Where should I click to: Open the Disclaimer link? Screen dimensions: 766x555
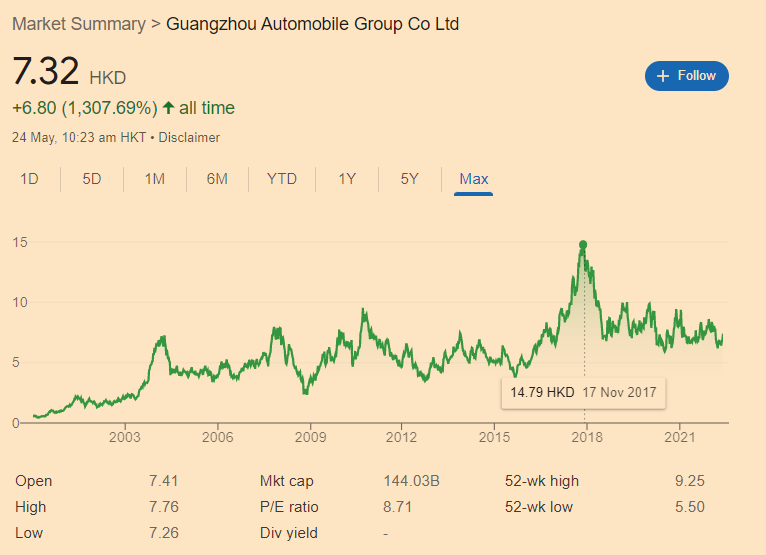point(189,137)
